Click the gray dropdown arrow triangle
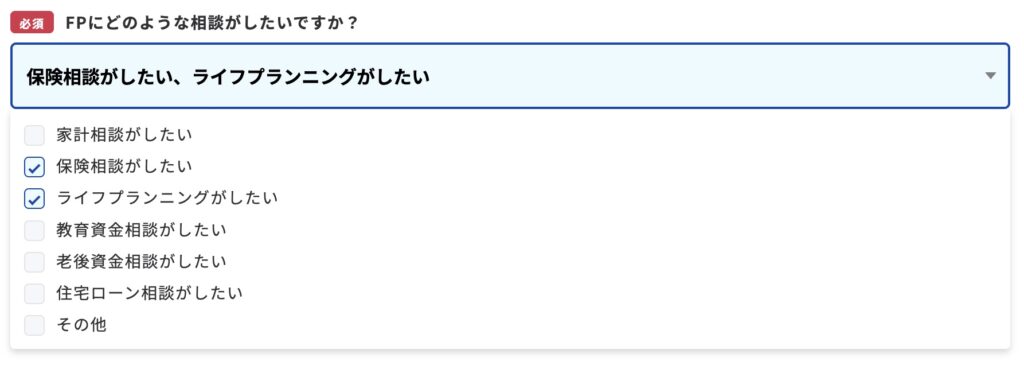1024x365 pixels. pyautogui.click(x=990, y=76)
